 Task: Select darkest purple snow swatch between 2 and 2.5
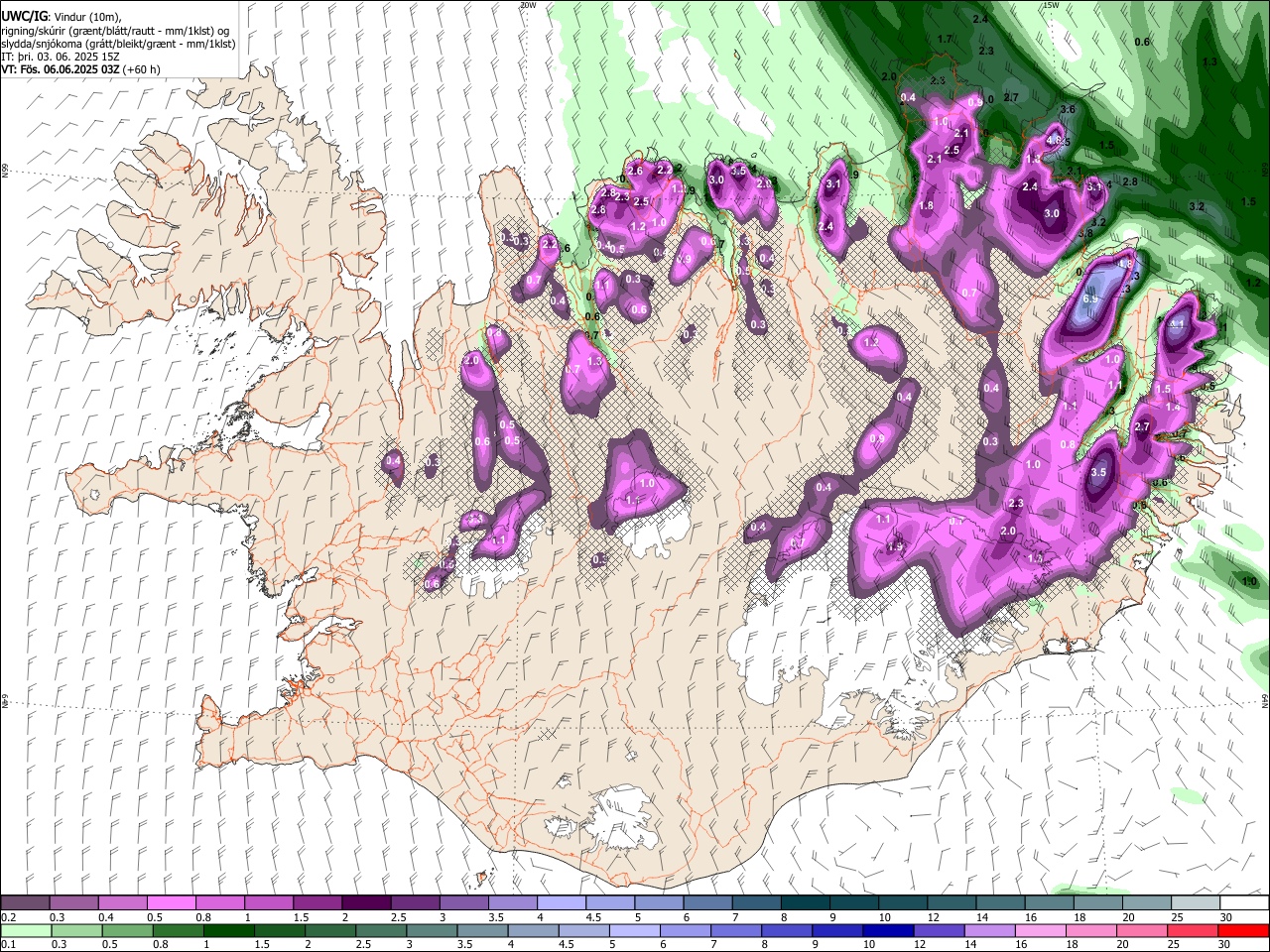(365, 903)
